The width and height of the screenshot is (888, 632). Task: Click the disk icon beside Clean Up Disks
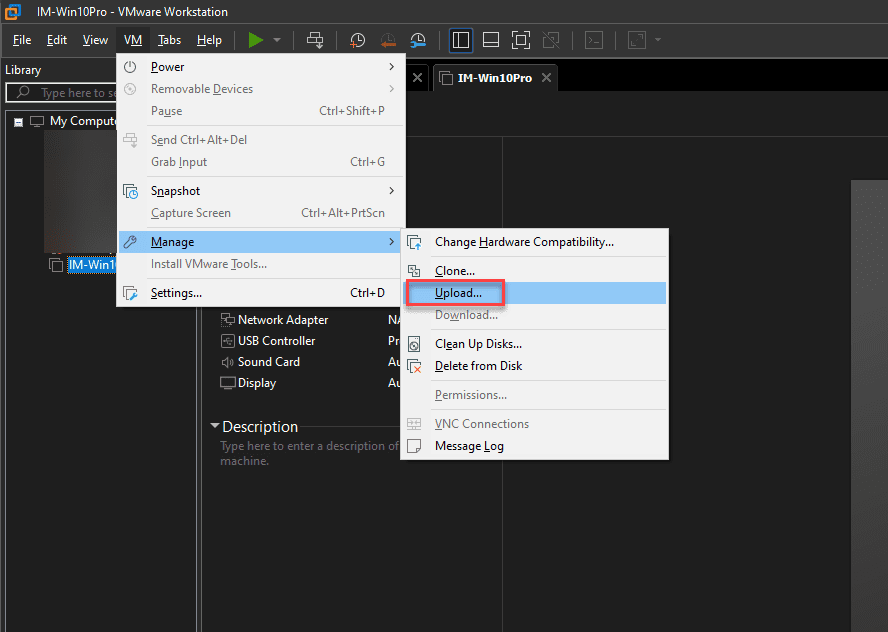coord(414,344)
